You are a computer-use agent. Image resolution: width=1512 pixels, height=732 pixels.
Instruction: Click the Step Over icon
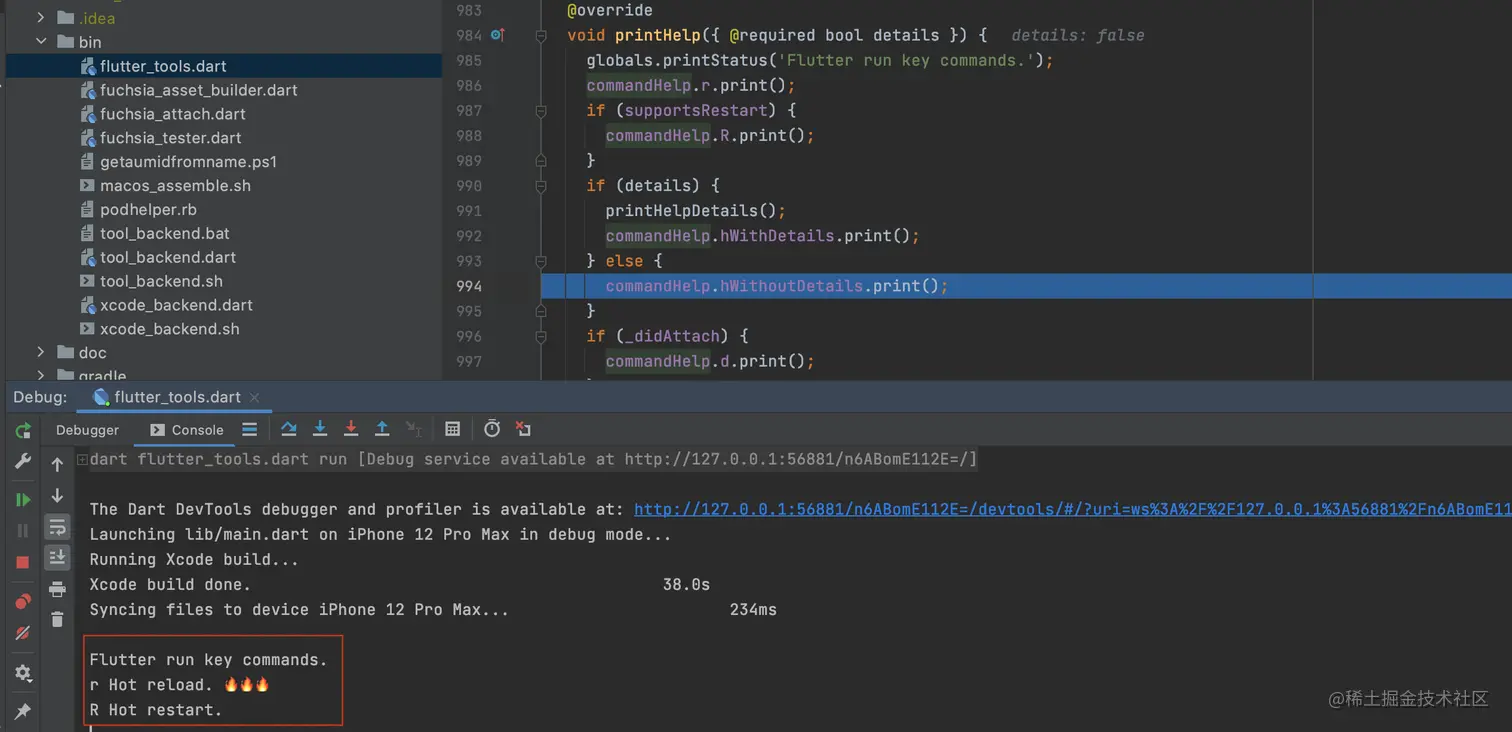click(x=288, y=429)
